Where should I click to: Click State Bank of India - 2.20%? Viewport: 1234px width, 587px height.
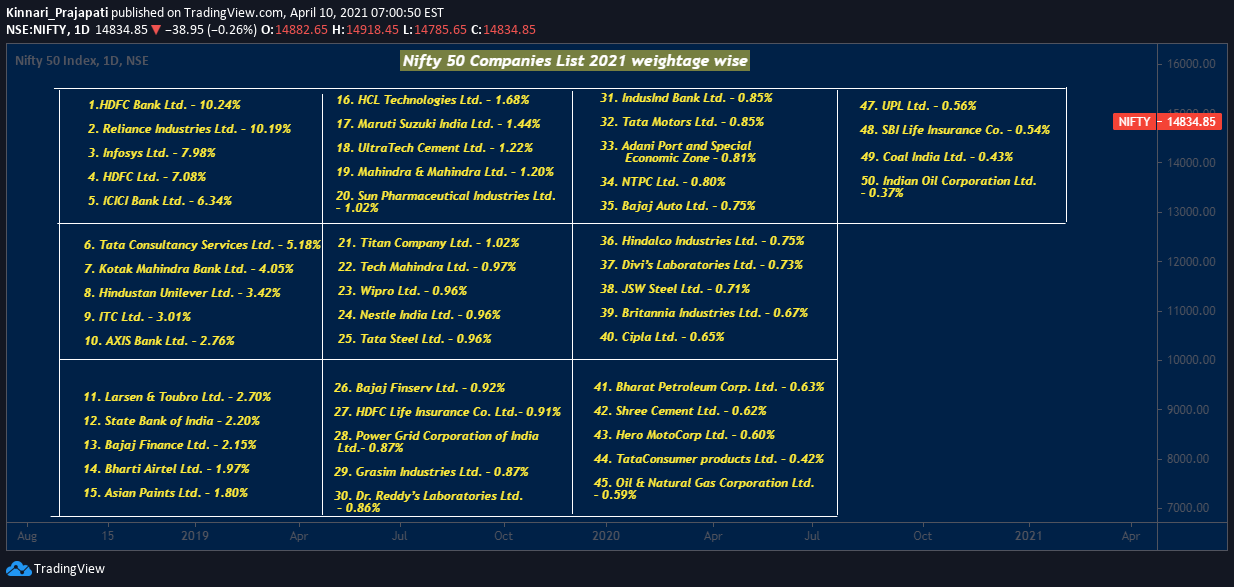click(x=171, y=421)
